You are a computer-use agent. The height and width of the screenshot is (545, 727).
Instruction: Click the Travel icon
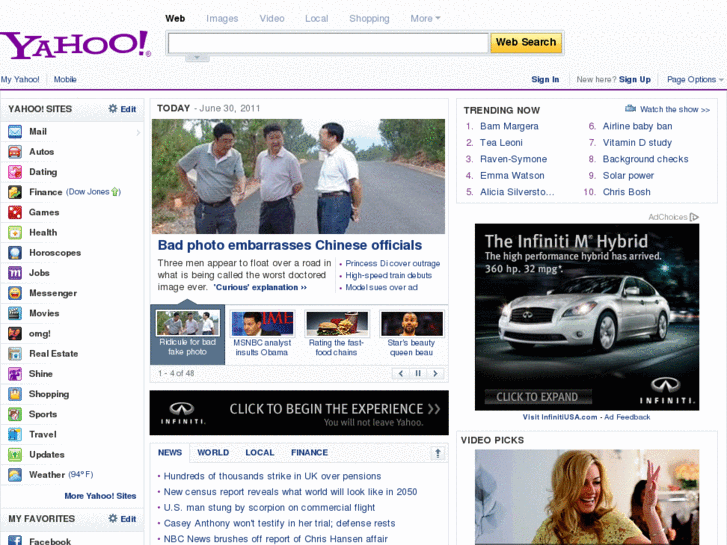tap(15, 434)
